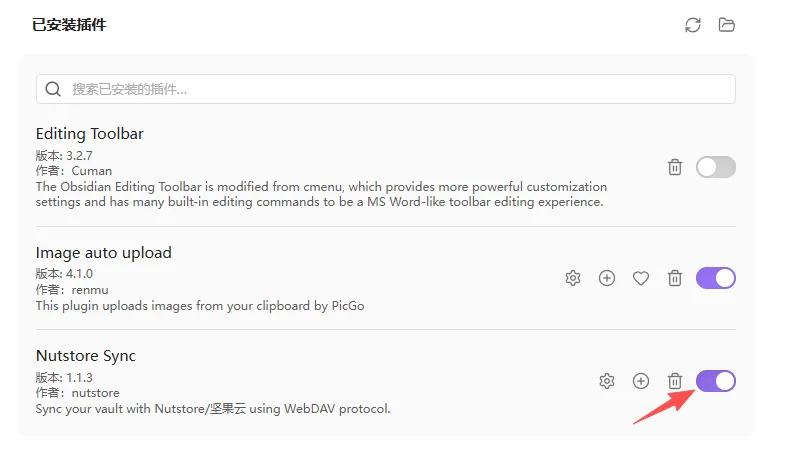Click the Editing Toolbar description text
Viewport: 791px width, 463px height.
coord(321,194)
